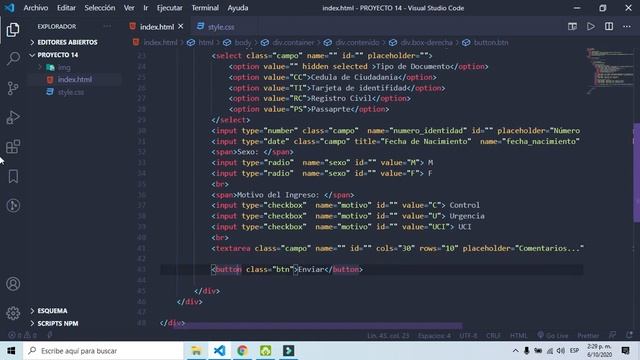The image size is (640, 360).
Task: Click the code minimap
Action: (609, 71)
